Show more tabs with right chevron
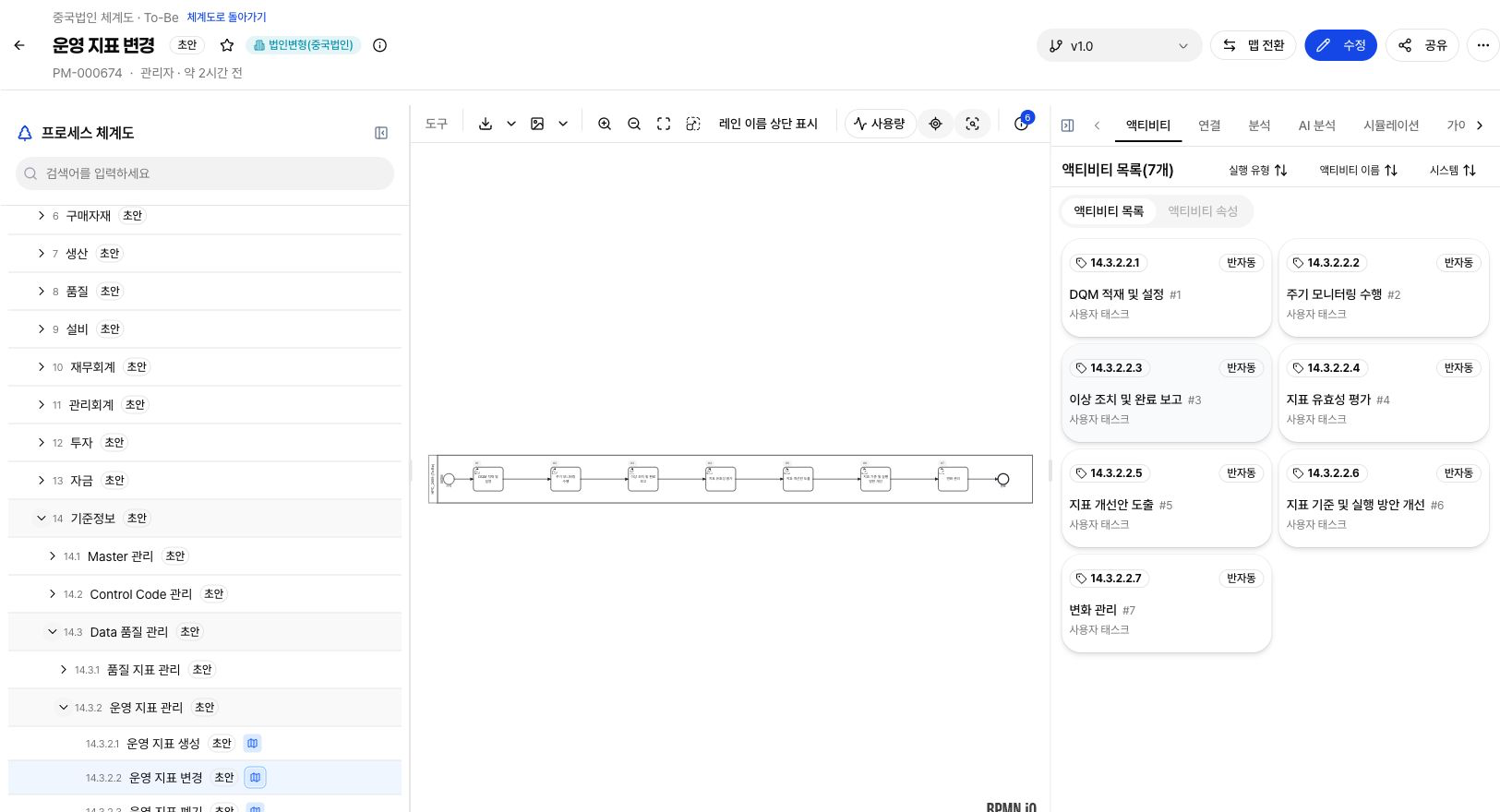This screenshot has height=812, width=1500. point(1480,125)
